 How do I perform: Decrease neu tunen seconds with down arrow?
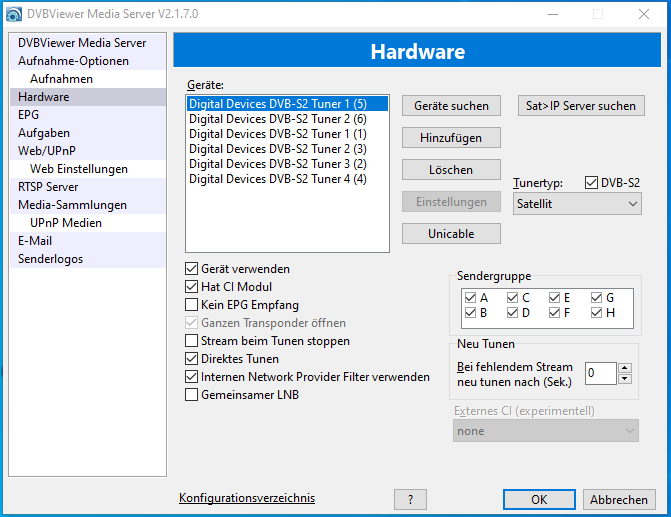pos(625,379)
